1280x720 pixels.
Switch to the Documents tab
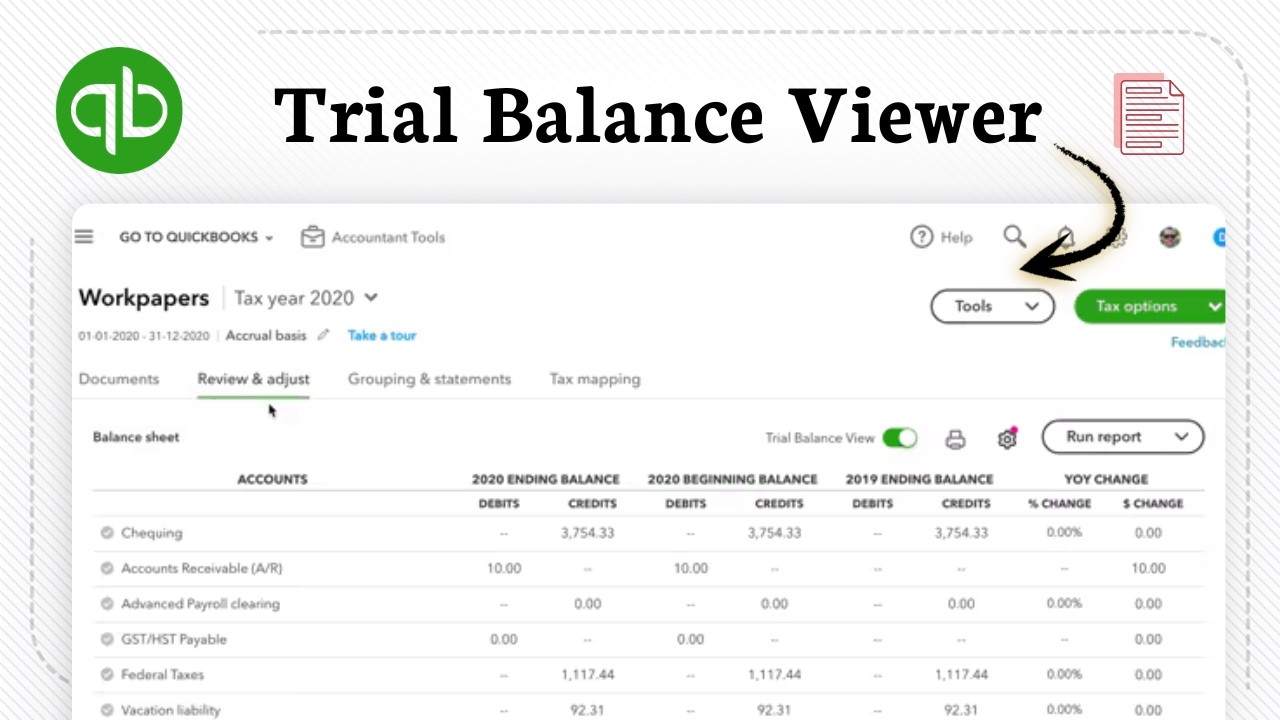(x=119, y=379)
